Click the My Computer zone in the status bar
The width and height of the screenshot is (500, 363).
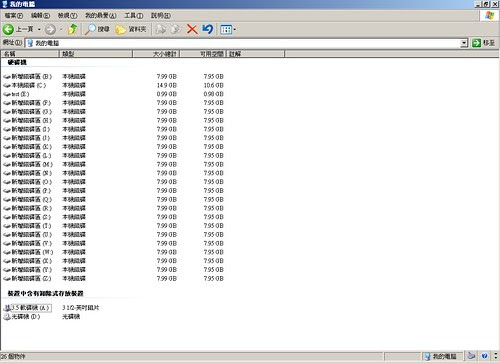coord(441,357)
